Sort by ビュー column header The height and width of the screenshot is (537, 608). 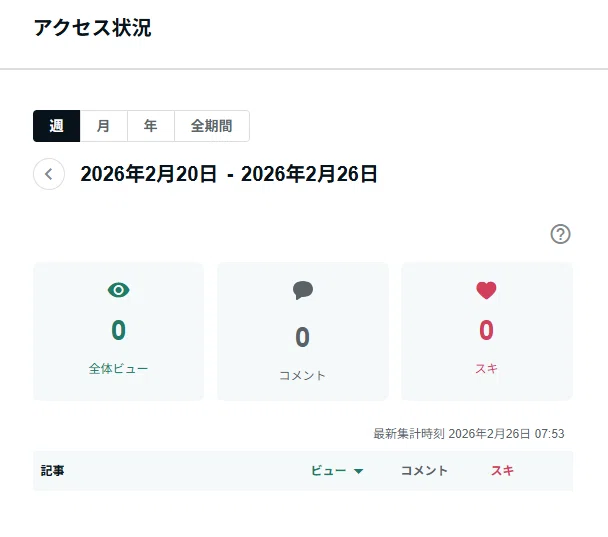click(328, 471)
